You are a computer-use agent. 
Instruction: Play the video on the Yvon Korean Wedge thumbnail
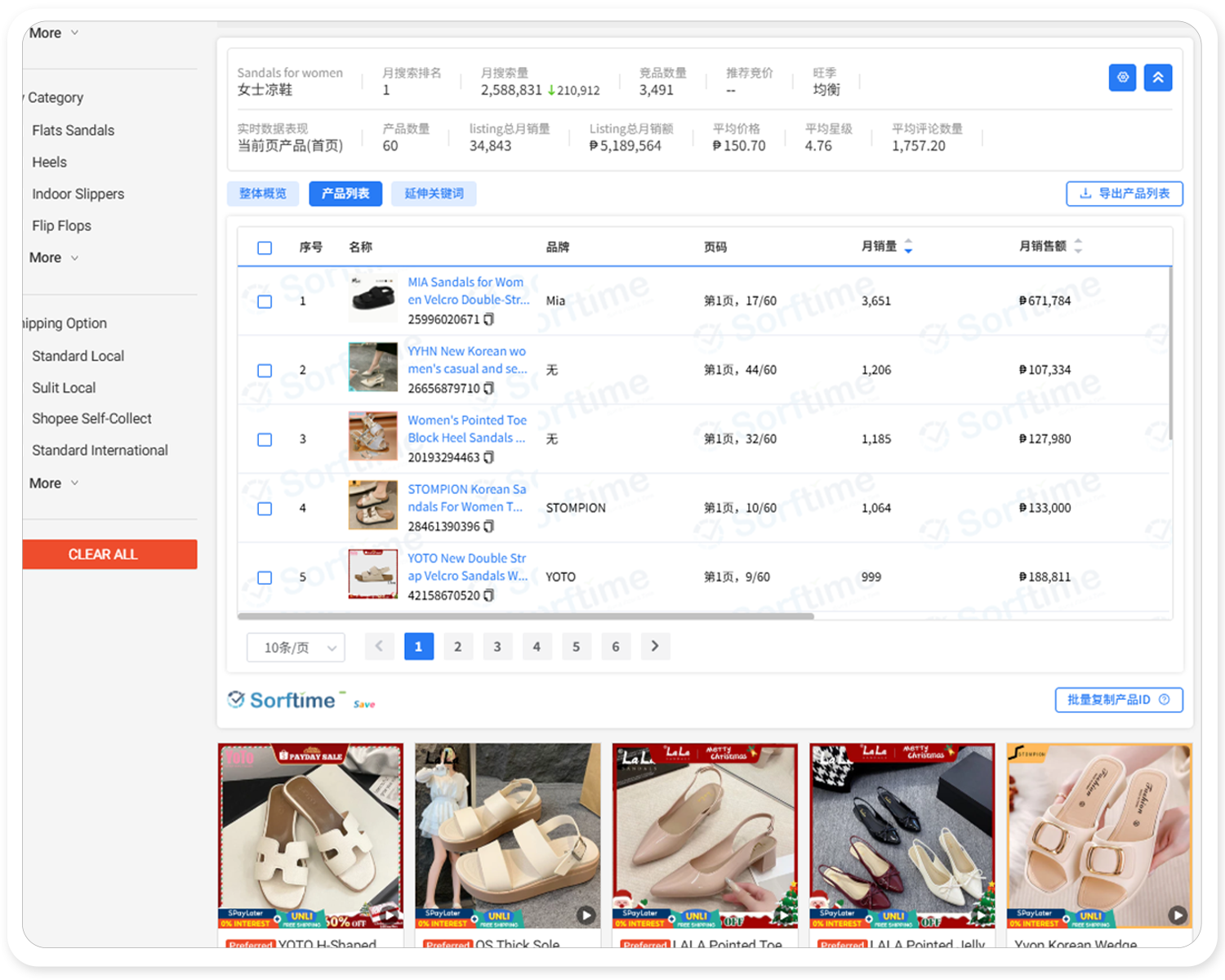click(1176, 915)
